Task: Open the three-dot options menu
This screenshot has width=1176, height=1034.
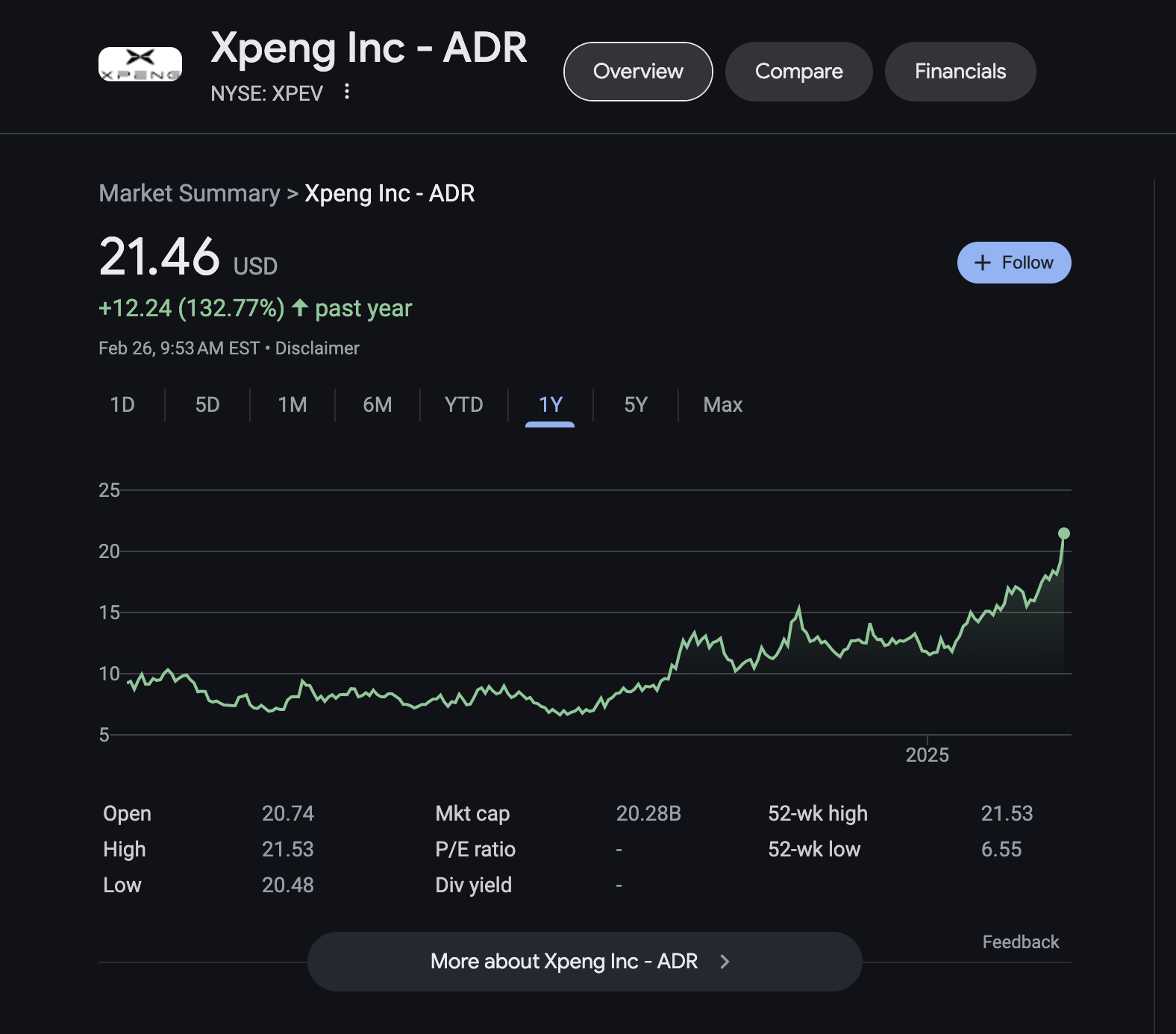Action: tap(348, 93)
